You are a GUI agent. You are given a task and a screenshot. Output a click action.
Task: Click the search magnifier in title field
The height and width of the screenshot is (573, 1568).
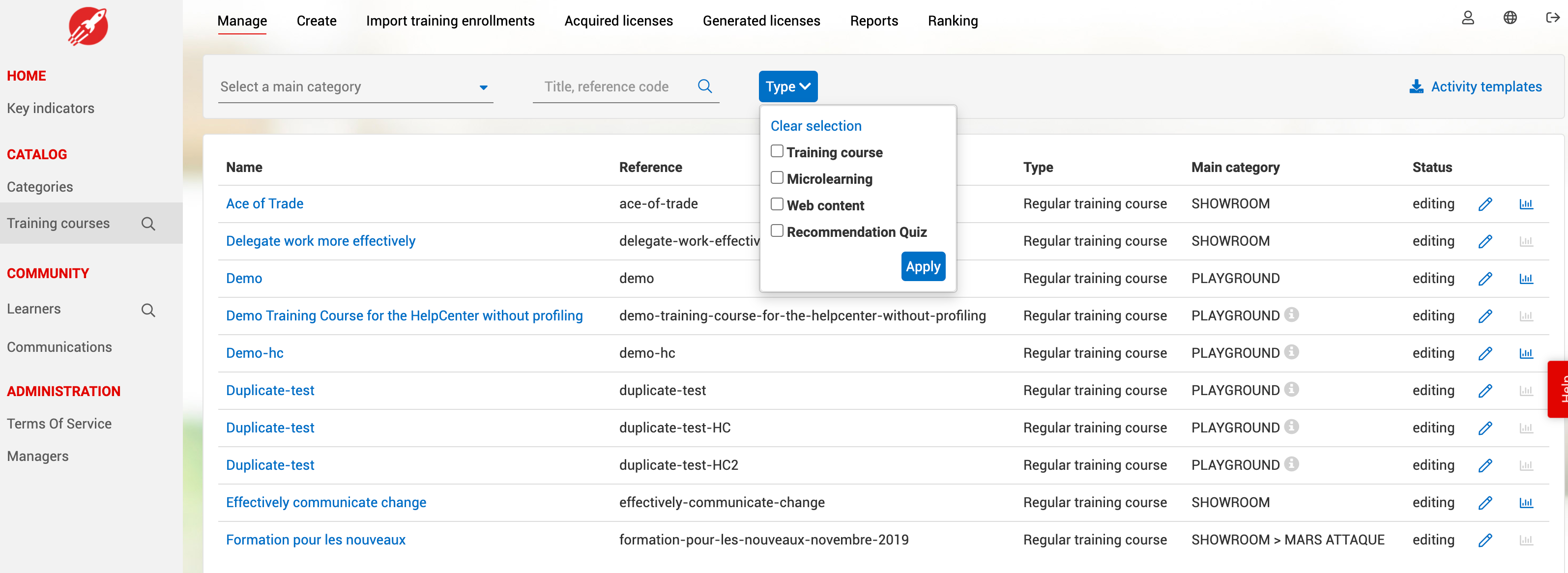tap(705, 86)
